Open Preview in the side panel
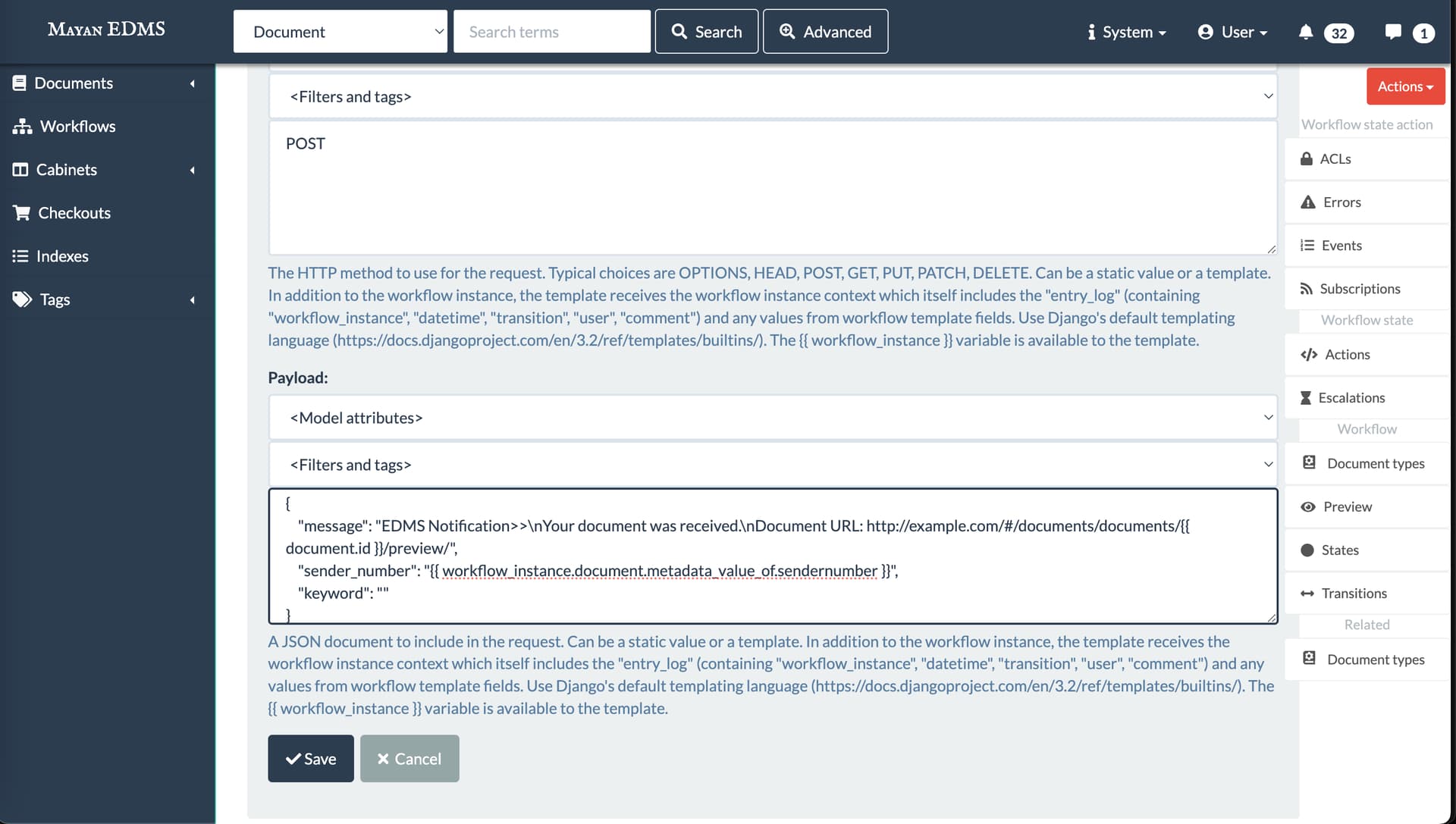The height and width of the screenshot is (824, 1456). (1367, 507)
